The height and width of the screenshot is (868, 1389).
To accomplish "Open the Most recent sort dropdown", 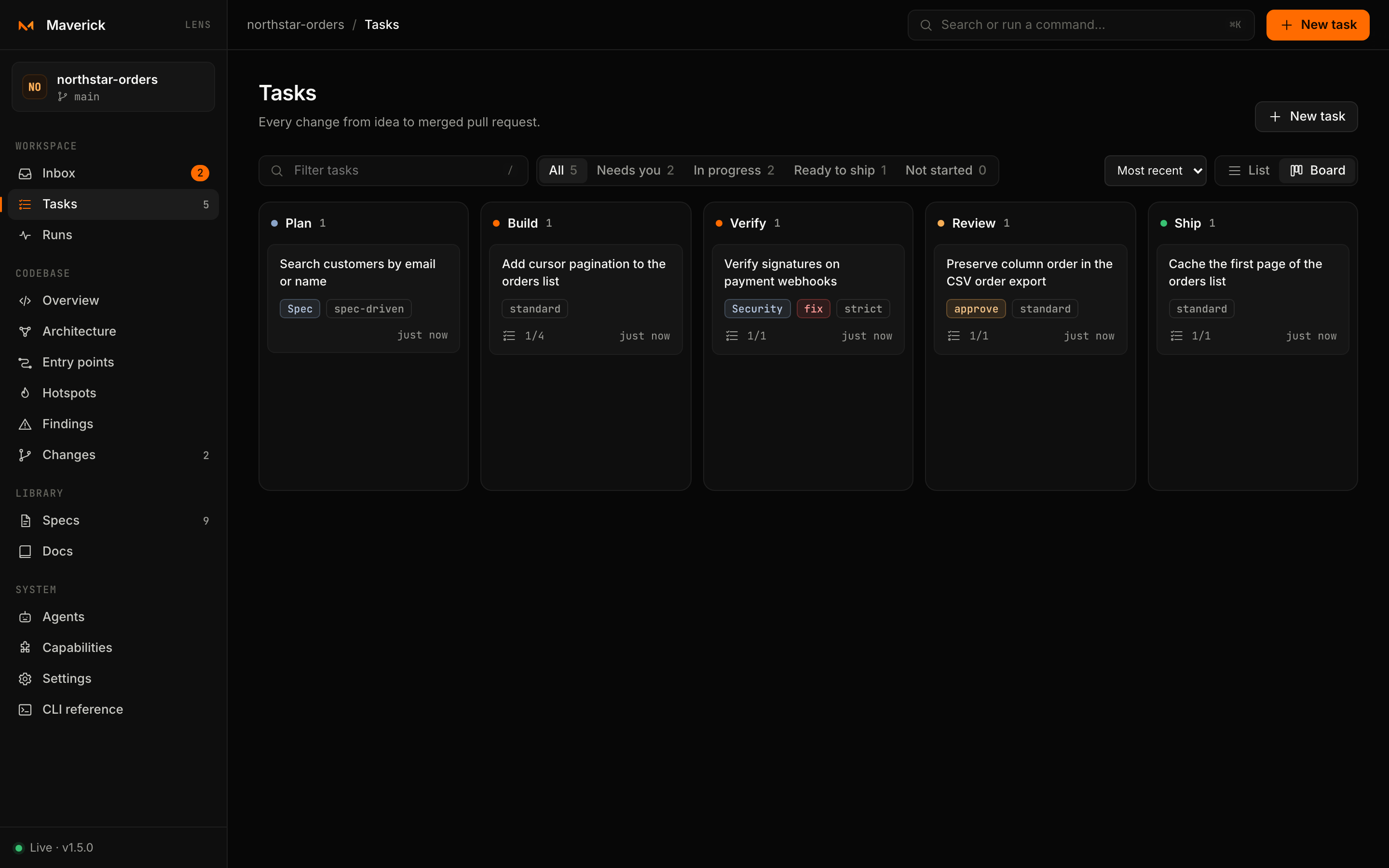I will pos(1156,171).
